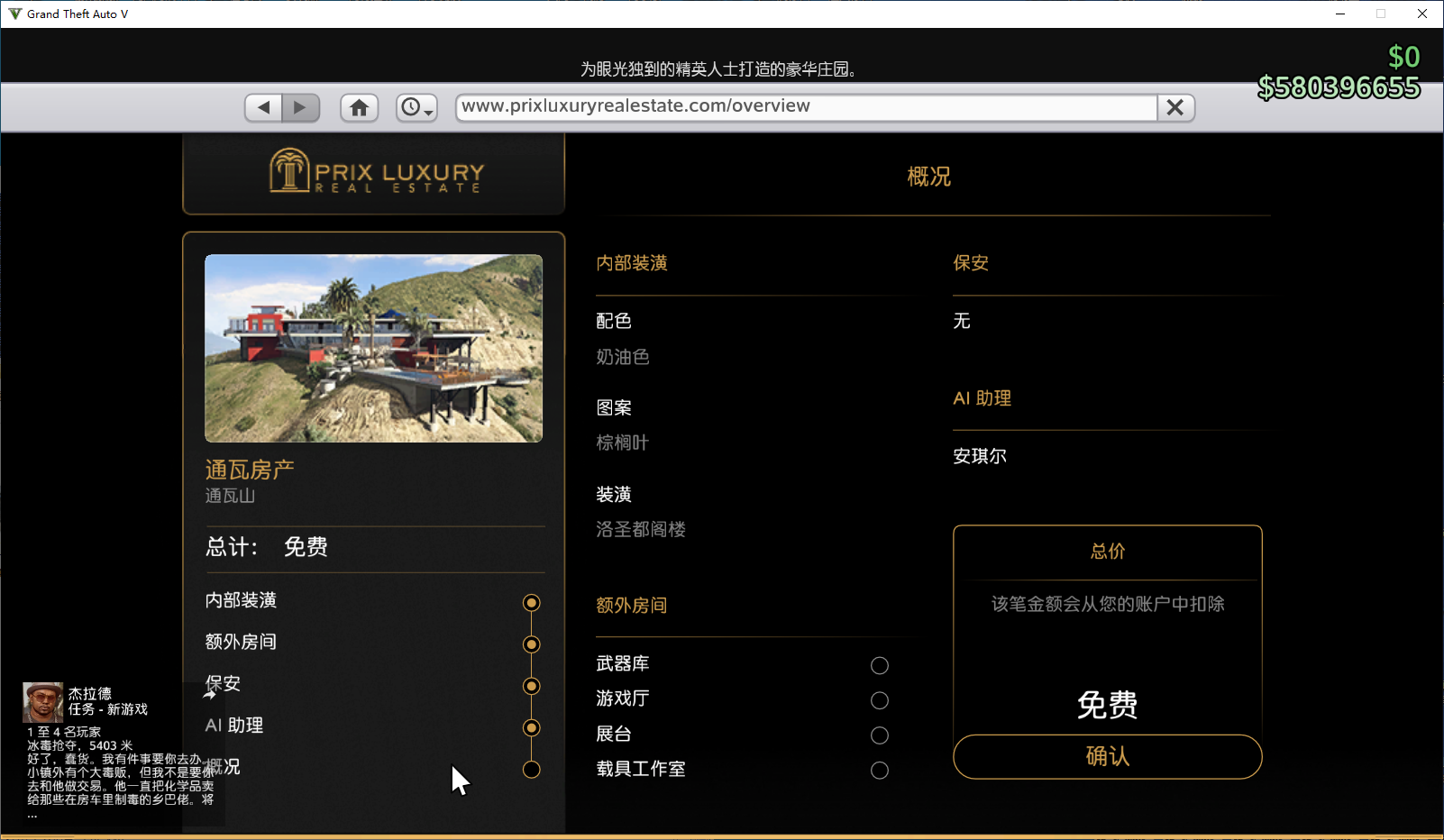Click the 棕榈叶 pattern value

(623, 443)
